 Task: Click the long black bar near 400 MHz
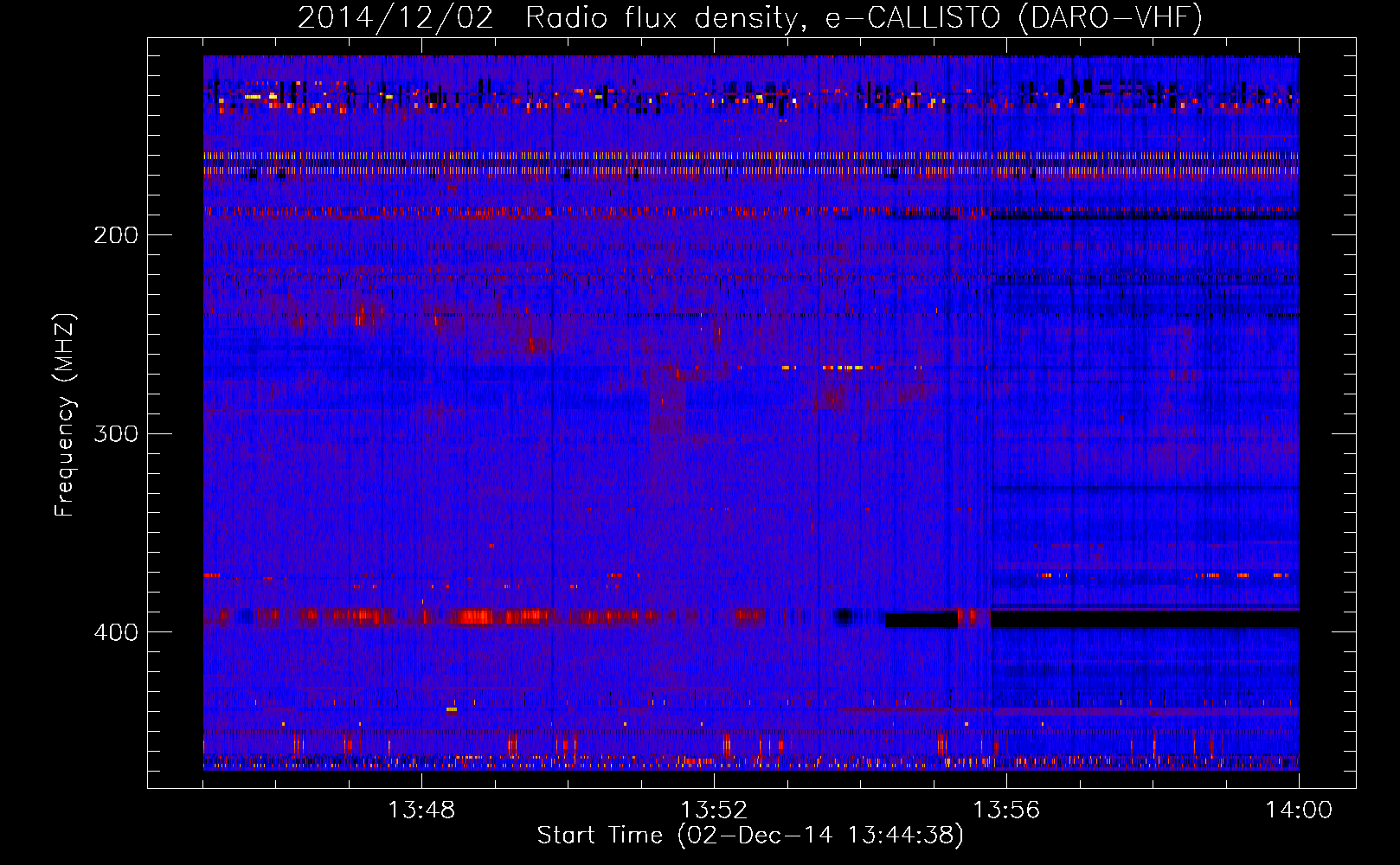1145,619
